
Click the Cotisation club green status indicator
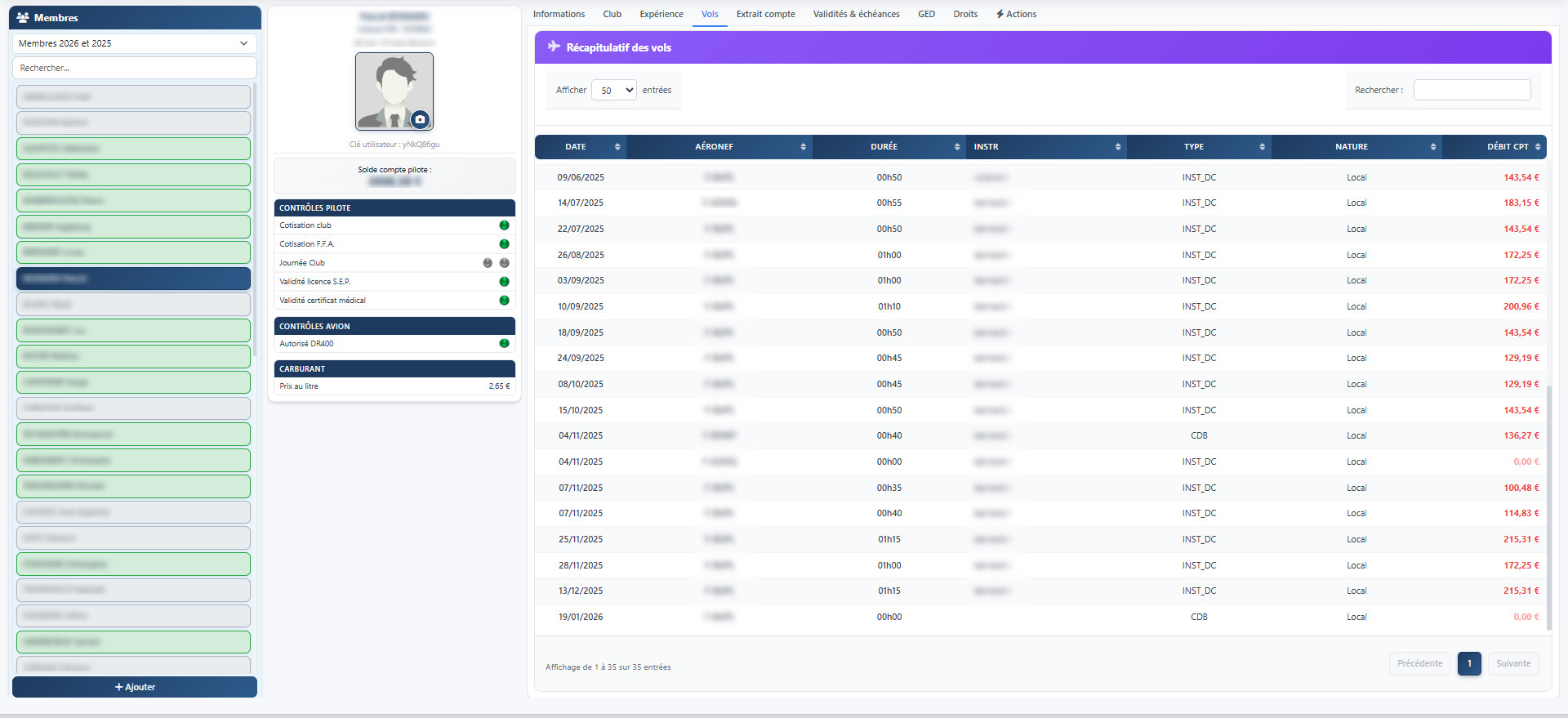click(x=504, y=225)
